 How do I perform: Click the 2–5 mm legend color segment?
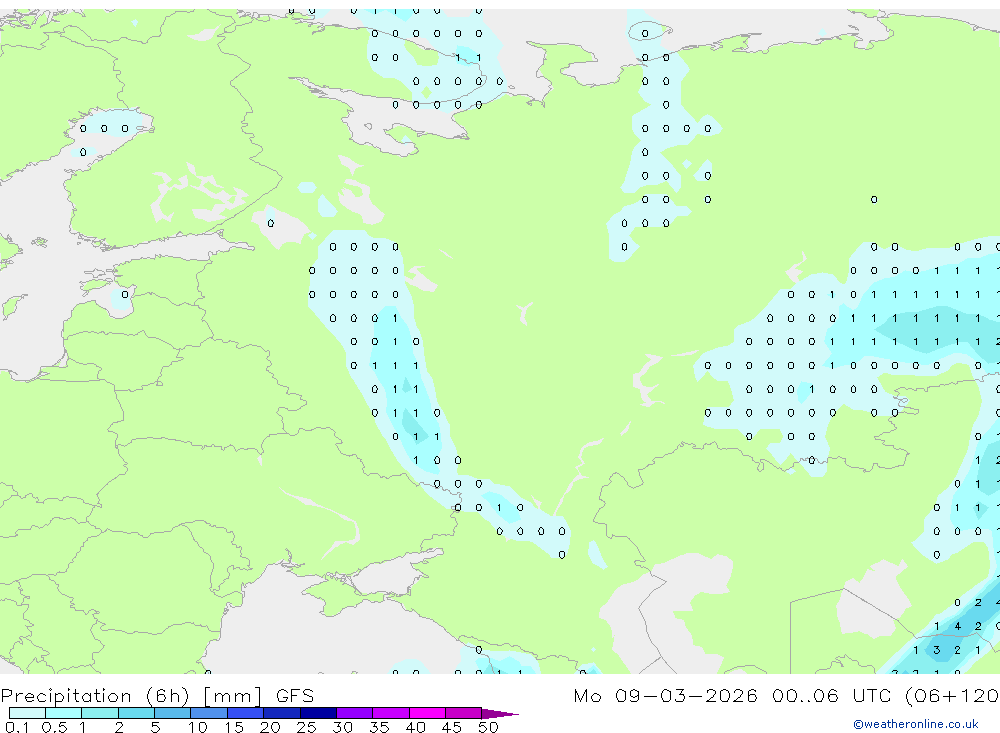pos(136,713)
